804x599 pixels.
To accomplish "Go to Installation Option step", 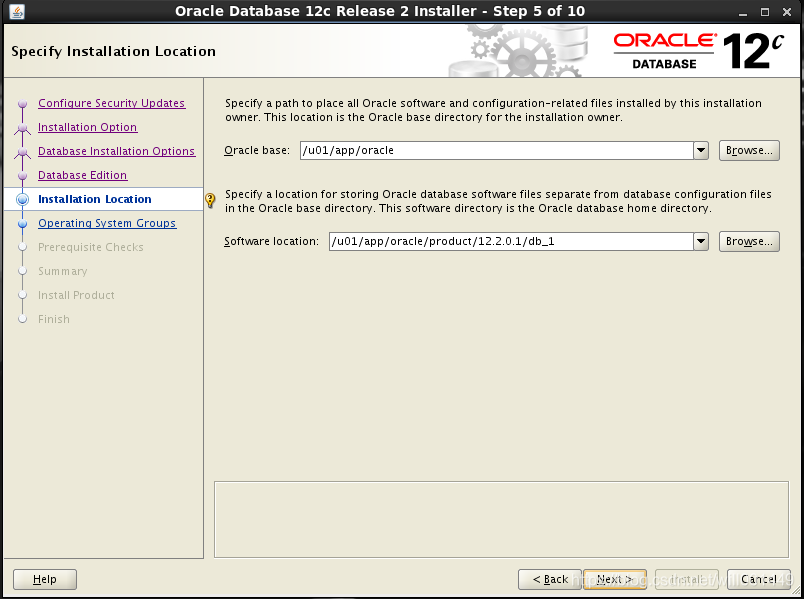I will (88, 127).
